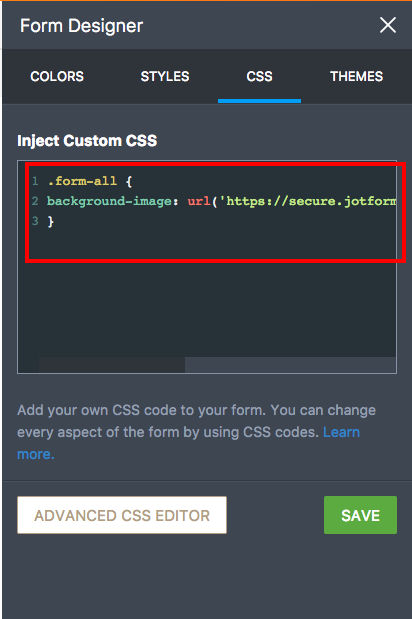Click the empty scrollbar track right of the thumb

coord(290,365)
